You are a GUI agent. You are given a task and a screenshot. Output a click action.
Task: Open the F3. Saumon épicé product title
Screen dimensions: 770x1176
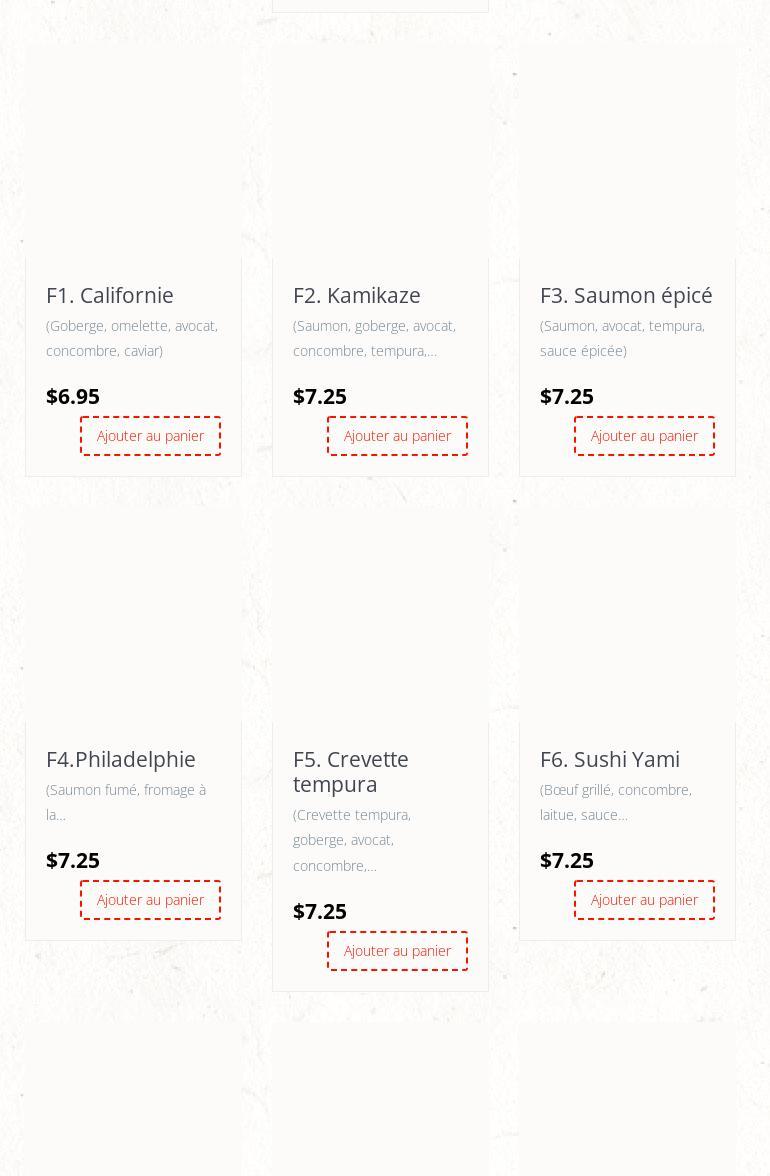tap(626, 295)
